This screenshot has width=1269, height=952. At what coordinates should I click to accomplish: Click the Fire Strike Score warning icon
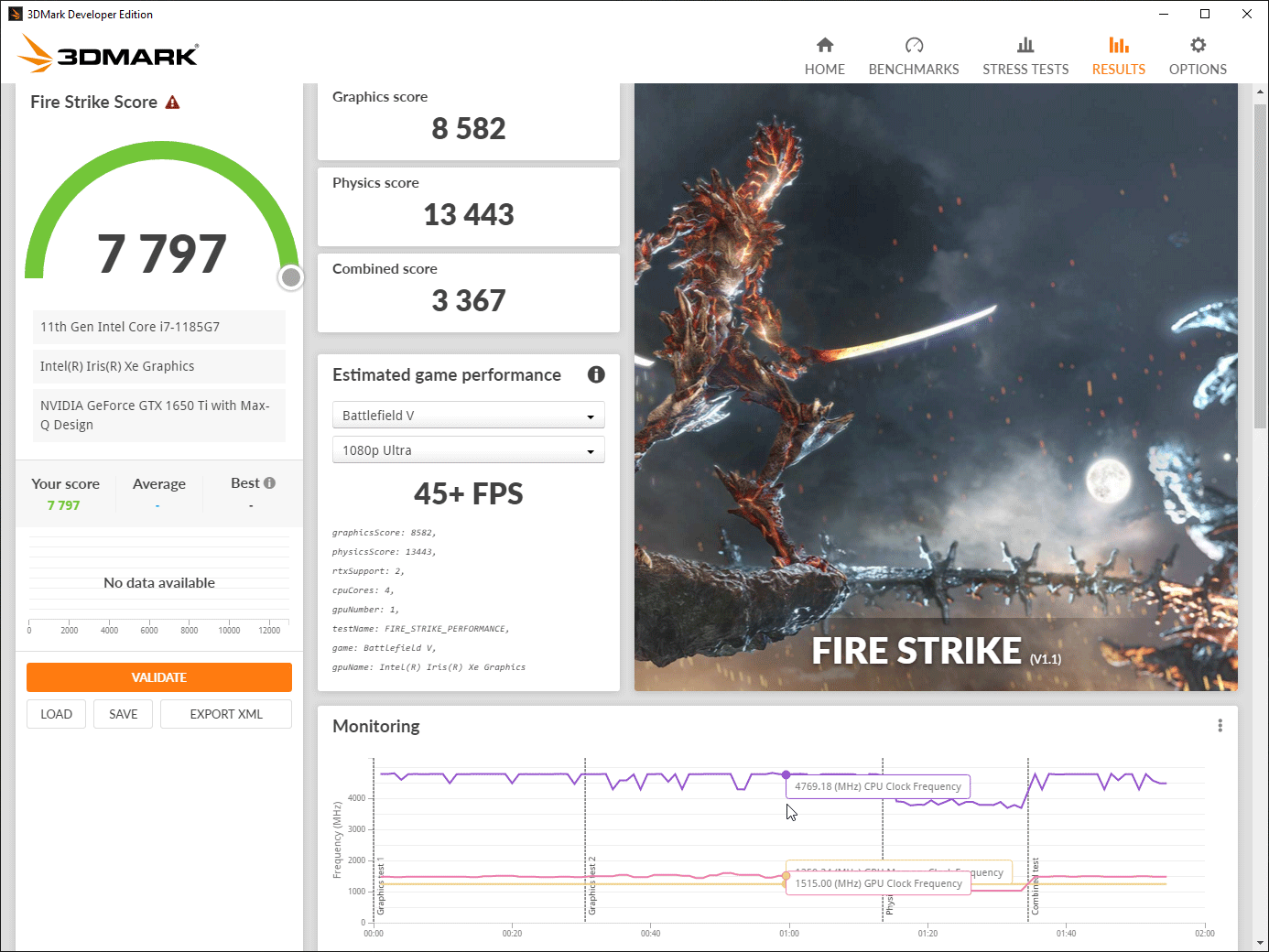(172, 103)
